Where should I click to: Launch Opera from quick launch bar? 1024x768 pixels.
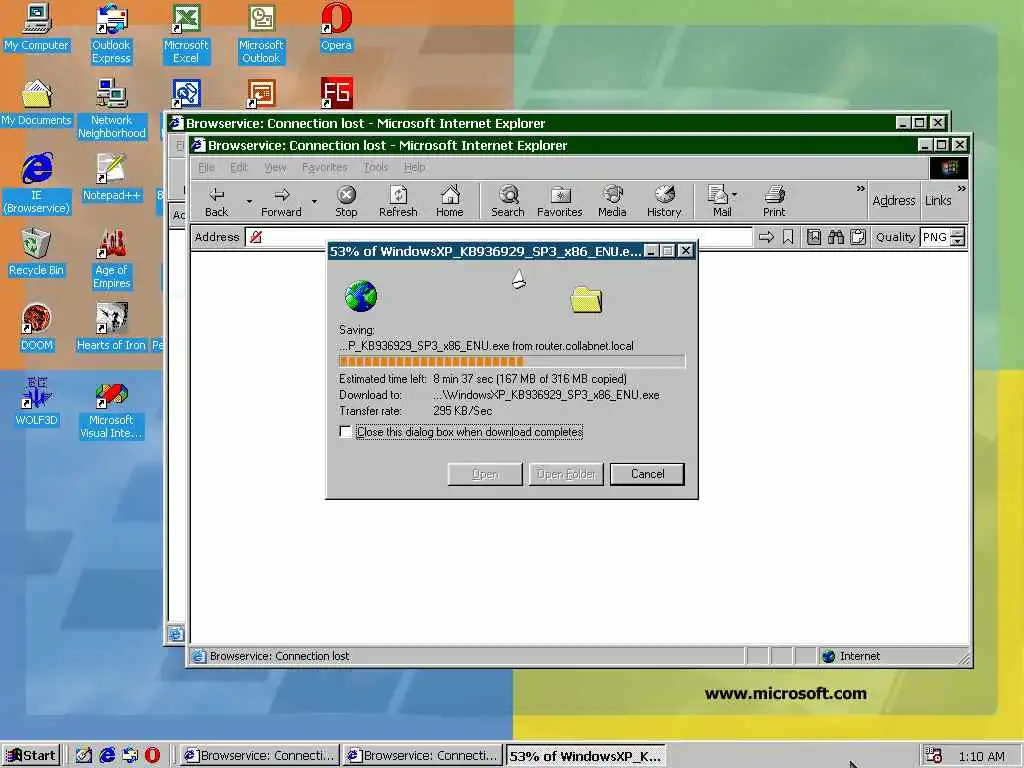click(152, 756)
